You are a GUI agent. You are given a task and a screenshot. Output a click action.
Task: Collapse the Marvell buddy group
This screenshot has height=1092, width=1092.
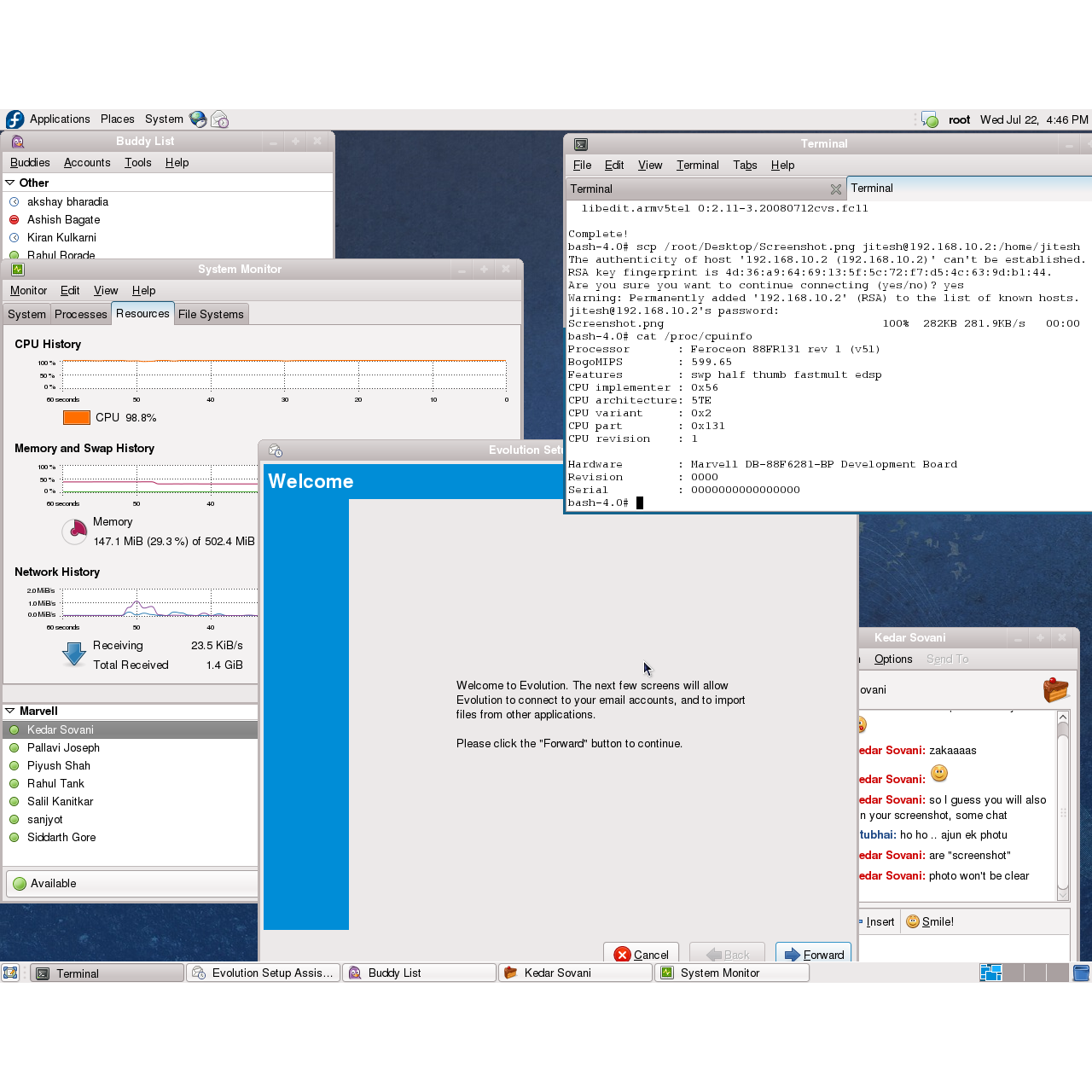pos(9,711)
